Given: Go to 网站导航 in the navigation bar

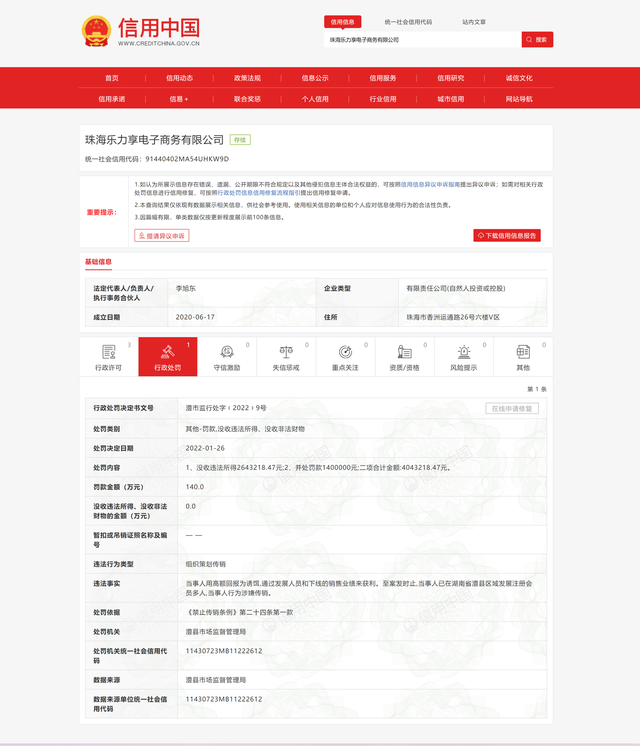Looking at the screenshot, I should 519,99.
